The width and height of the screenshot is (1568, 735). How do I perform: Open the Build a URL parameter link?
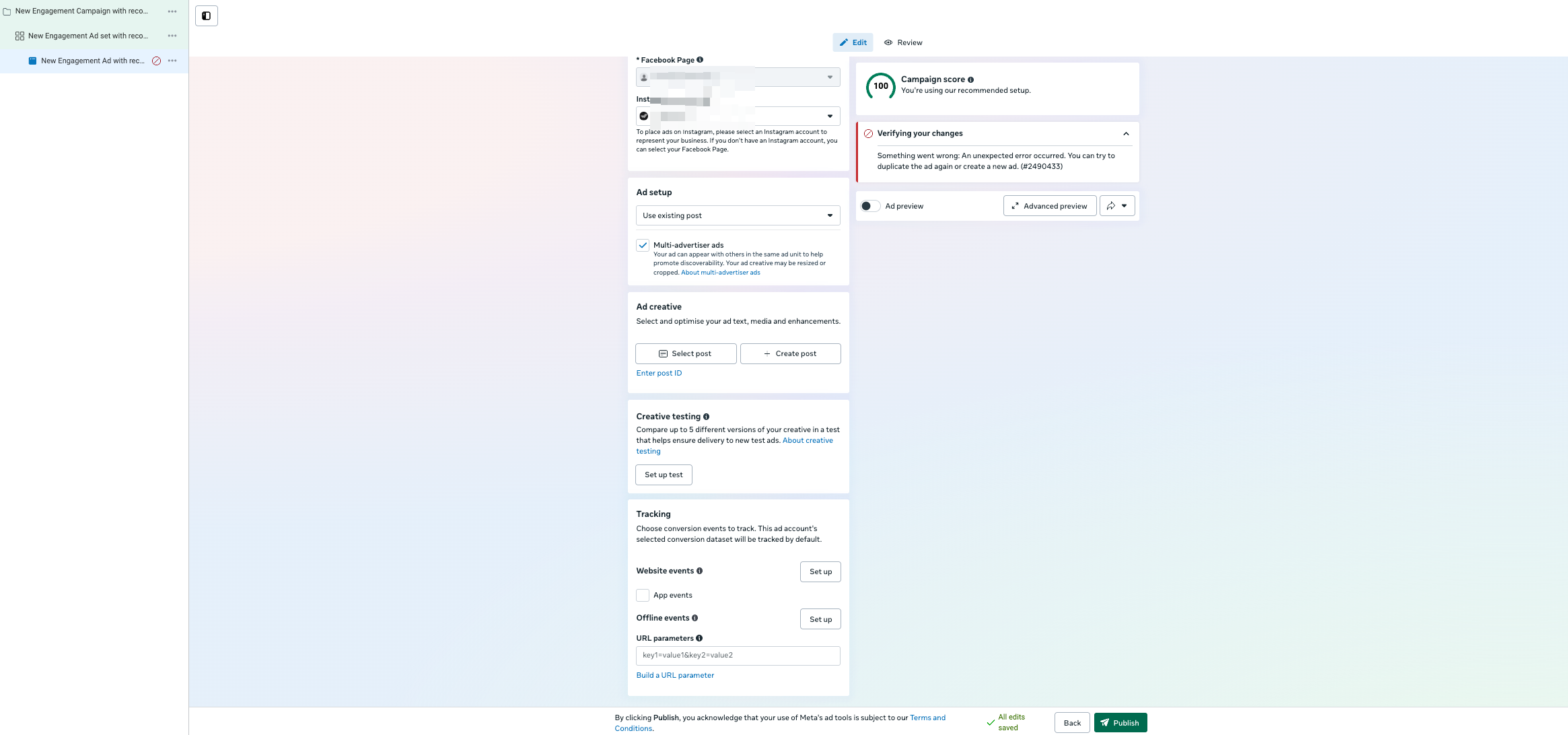[x=675, y=675]
